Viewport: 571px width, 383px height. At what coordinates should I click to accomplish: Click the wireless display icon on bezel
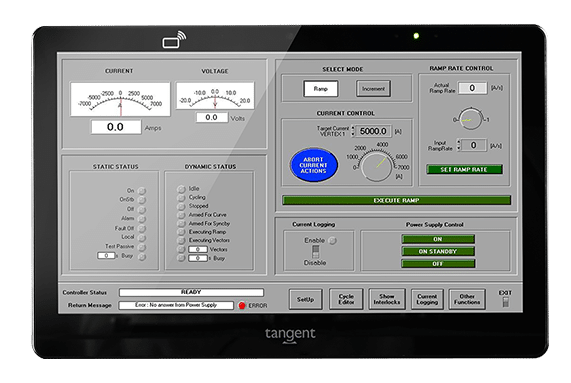174,40
